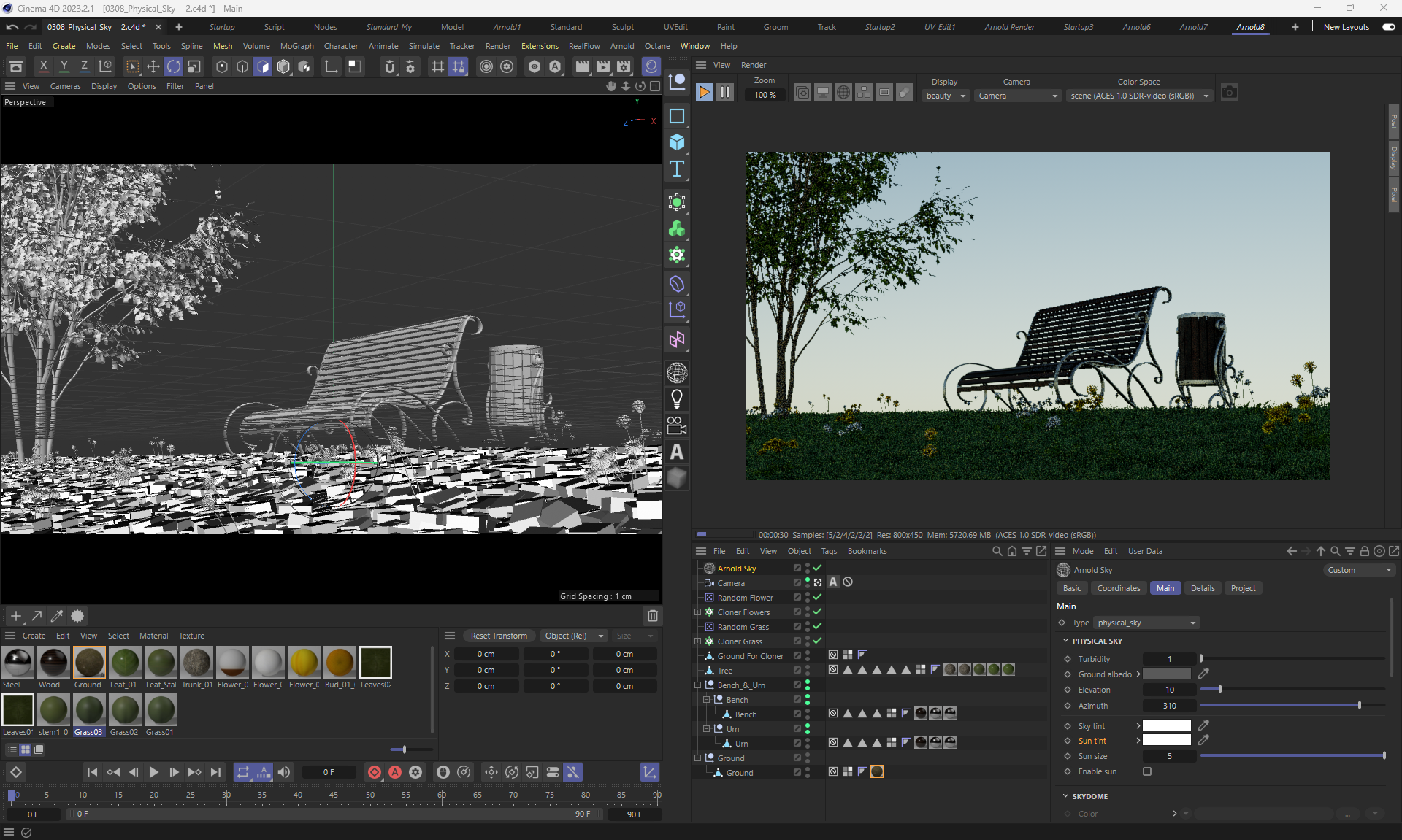The height and width of the screenshot is (840, 1402).
Task: Click the render snapshot camera icon
Action: click(1230, 93)
